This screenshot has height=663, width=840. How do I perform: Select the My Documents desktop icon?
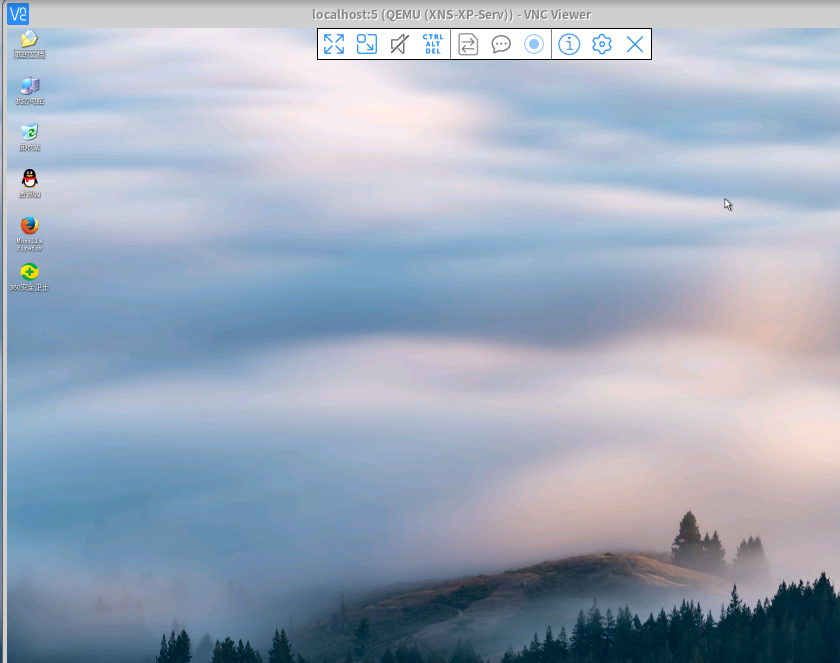29,39
